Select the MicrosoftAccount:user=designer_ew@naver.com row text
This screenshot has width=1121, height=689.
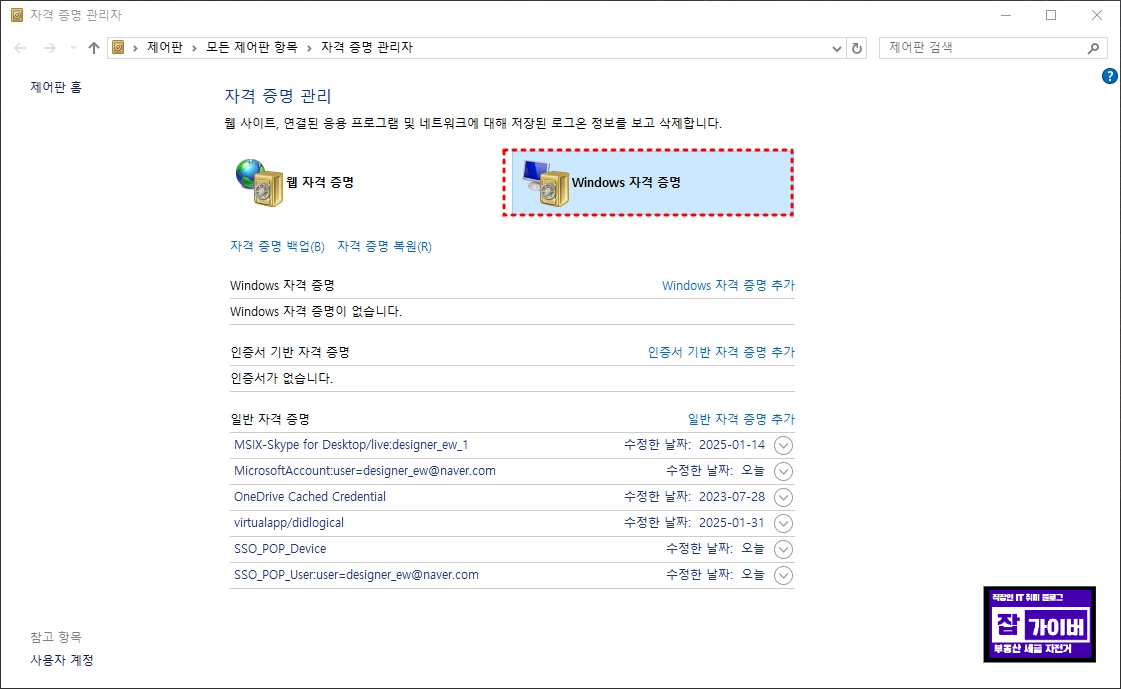365,471
